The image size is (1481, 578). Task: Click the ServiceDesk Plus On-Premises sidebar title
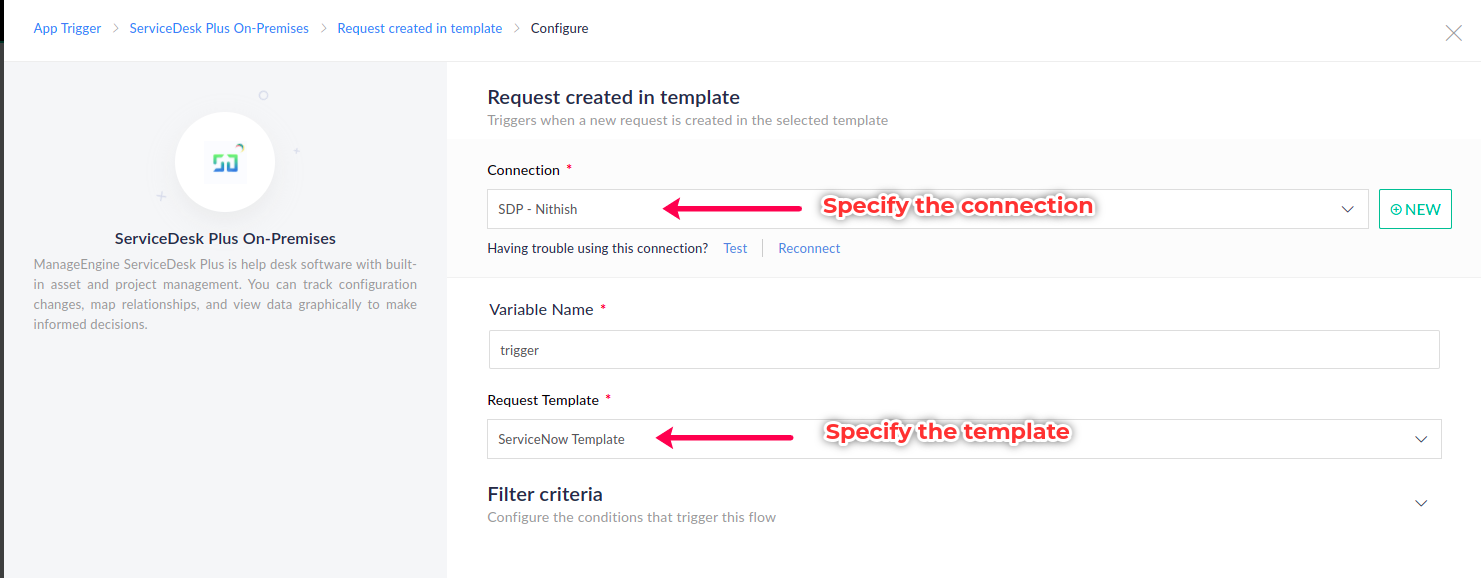(225, 239)
